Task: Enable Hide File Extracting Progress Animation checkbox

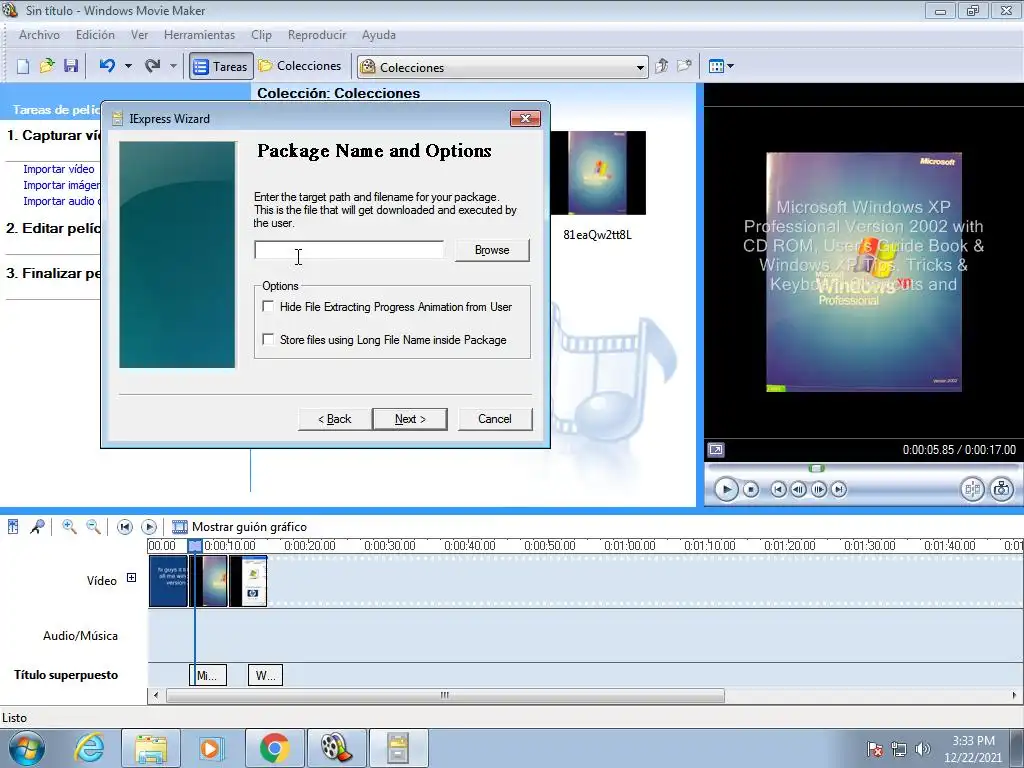Action: (268, 306)
